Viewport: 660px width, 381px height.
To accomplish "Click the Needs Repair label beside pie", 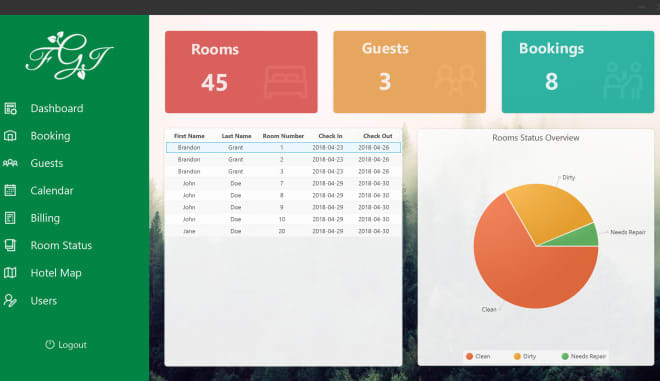I will [x=628, y=232].
